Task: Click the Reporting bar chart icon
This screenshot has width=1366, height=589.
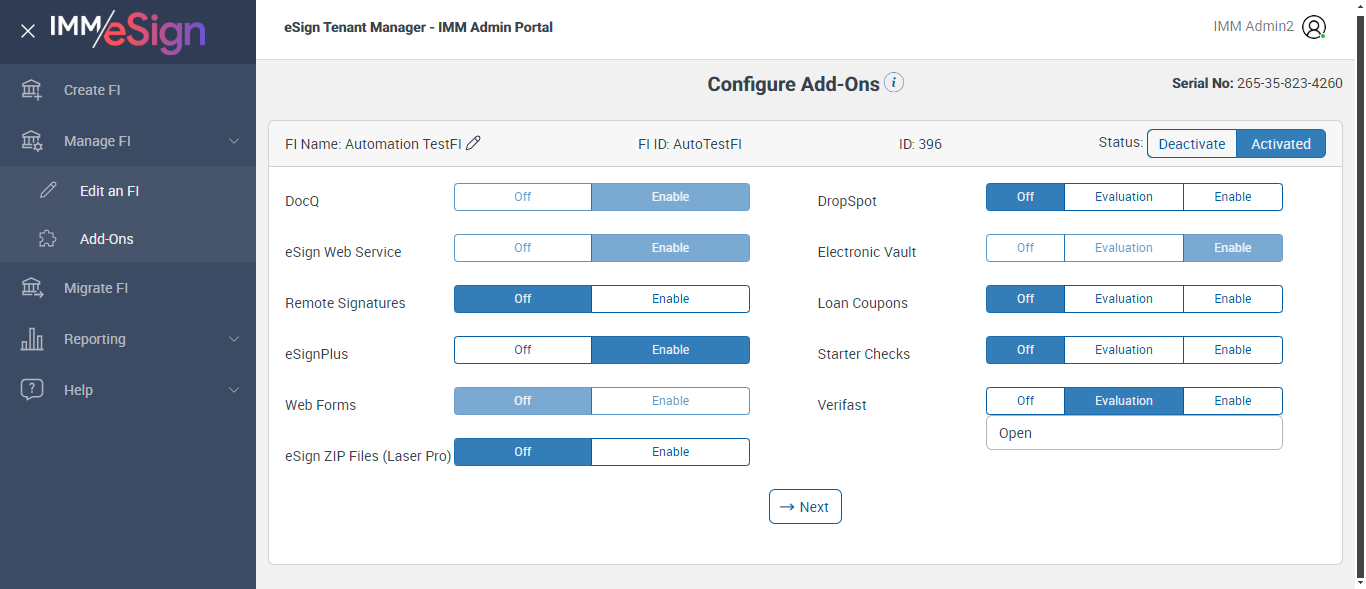Action: (x=32, y=339)
